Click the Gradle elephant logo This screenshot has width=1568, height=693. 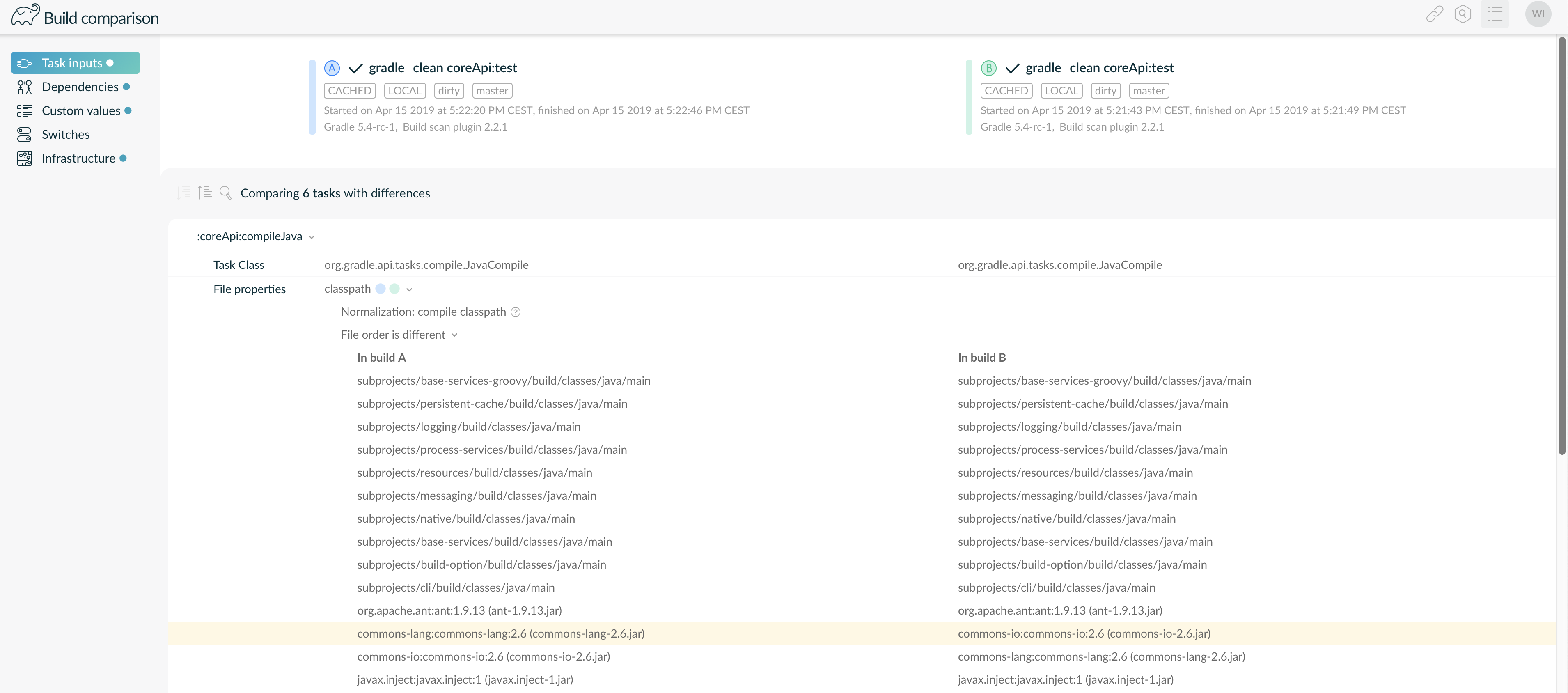(25, 15)
